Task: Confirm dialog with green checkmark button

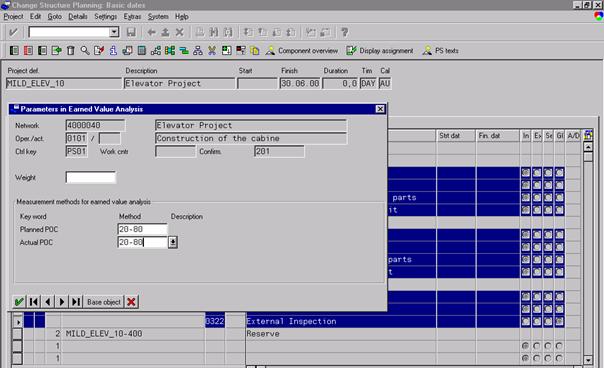Action: click(x=19, y=302)
